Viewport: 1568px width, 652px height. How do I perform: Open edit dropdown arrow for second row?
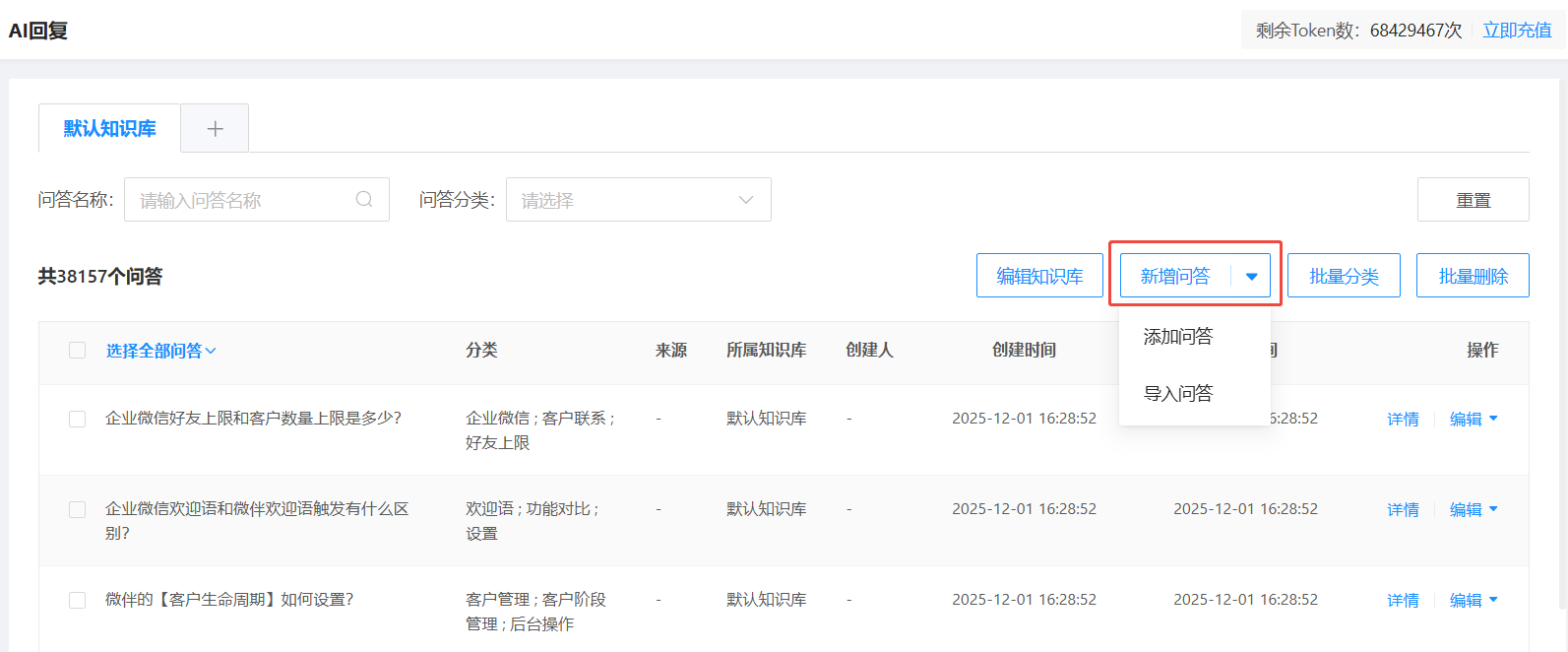pos(1493,509)
